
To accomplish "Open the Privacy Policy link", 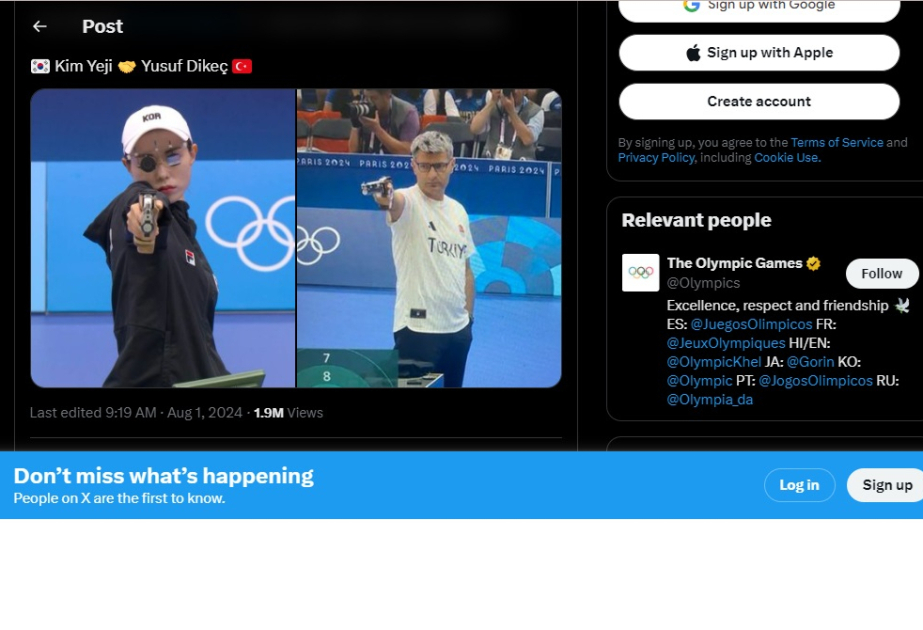I will click(656, 158).
